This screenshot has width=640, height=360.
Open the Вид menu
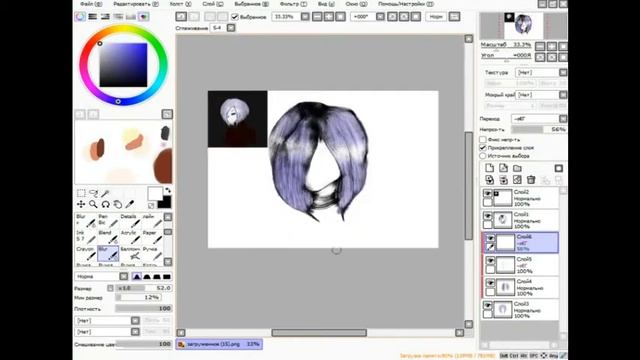(326, 4)
